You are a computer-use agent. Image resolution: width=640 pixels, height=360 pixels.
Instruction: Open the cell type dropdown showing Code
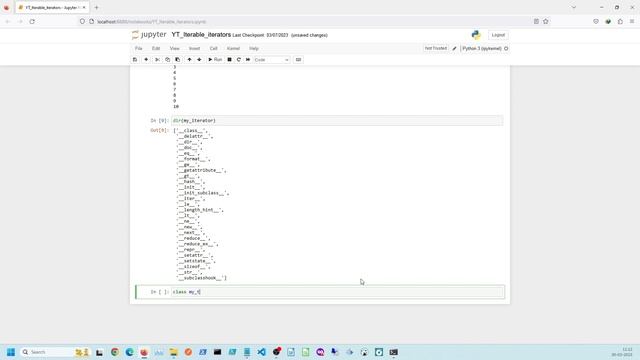(271, 60)
